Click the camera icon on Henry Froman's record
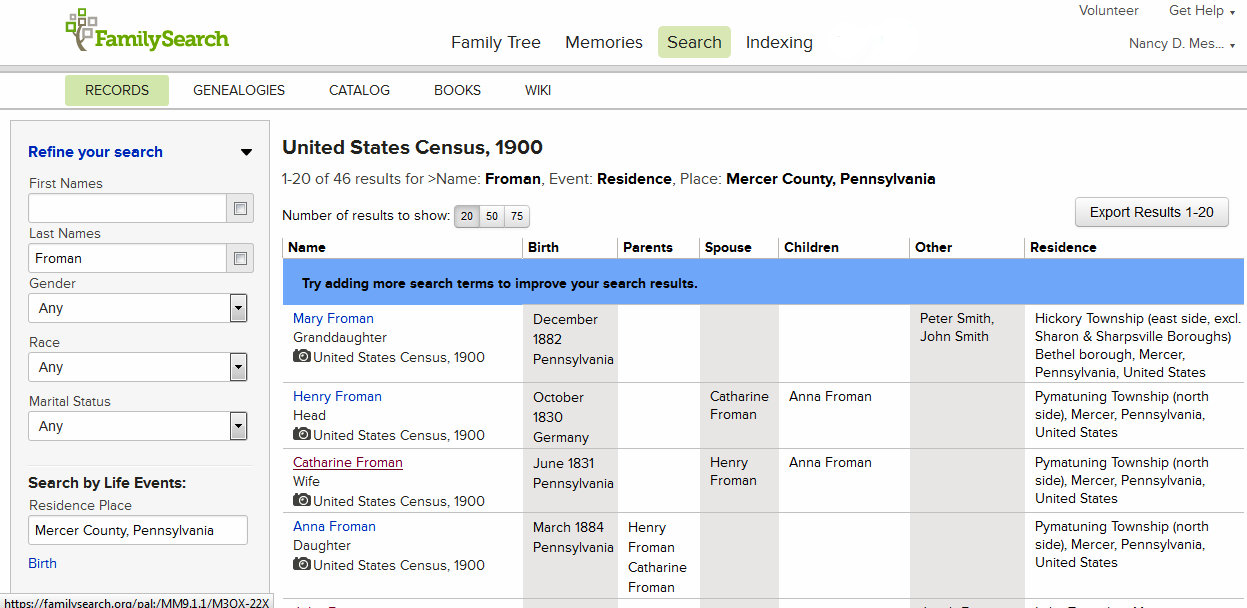The width and height of the screenshot is (1247, 608). pyautogui.click(x=302, y=436)
